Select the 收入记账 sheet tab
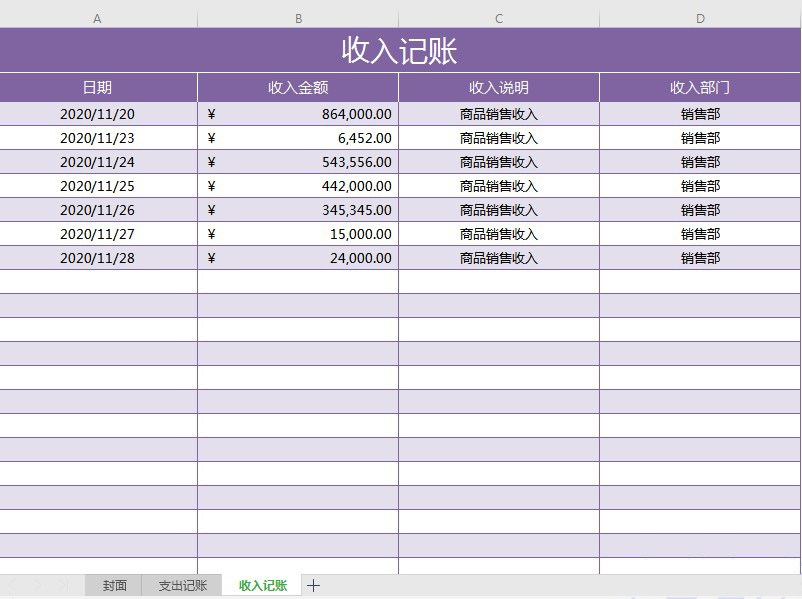The image size is (802, 599). (x=262, y=585)
